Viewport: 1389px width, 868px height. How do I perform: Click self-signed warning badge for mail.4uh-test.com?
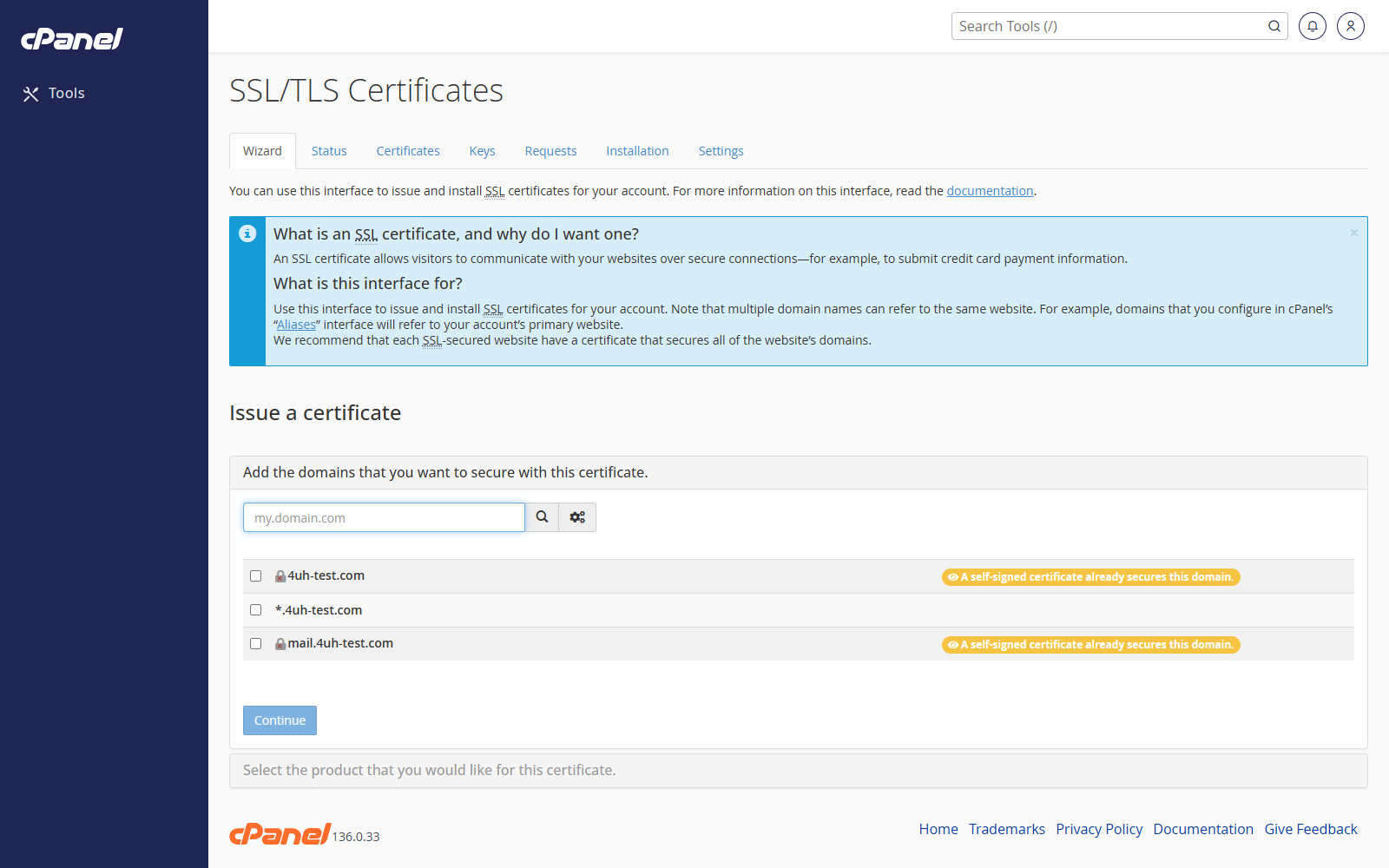1090,645
